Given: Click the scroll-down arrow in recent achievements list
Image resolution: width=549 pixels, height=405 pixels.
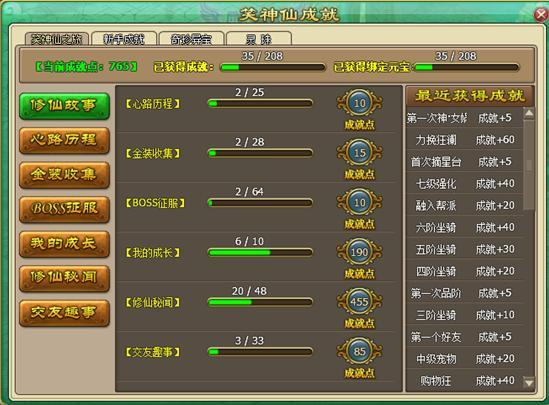Looking at the screenshot, I should pyautogui.click(x=529, y=382).
